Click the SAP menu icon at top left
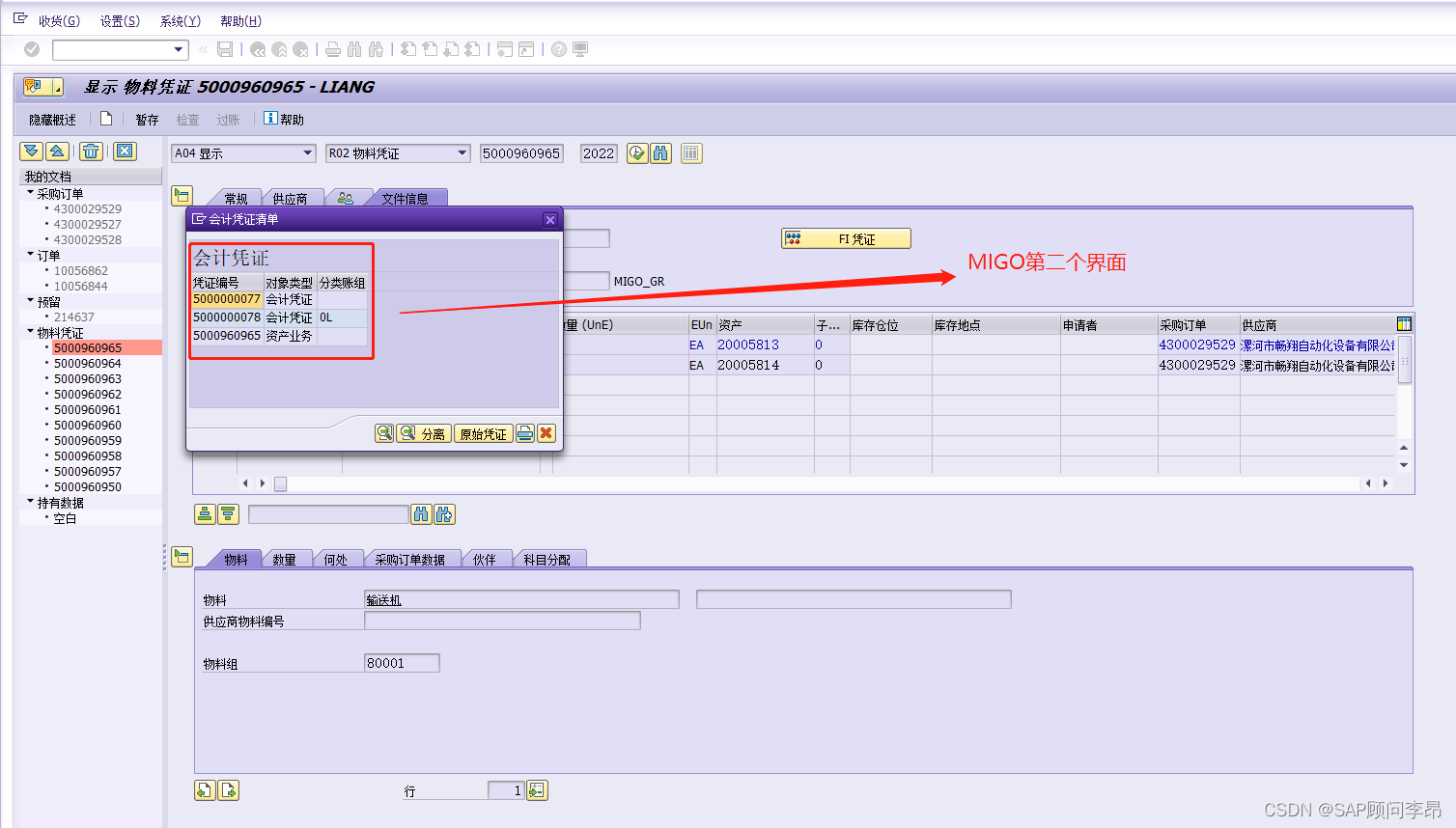Image resolution: width=1456 pixels, height=828 pixels. (x=20, y=19)
